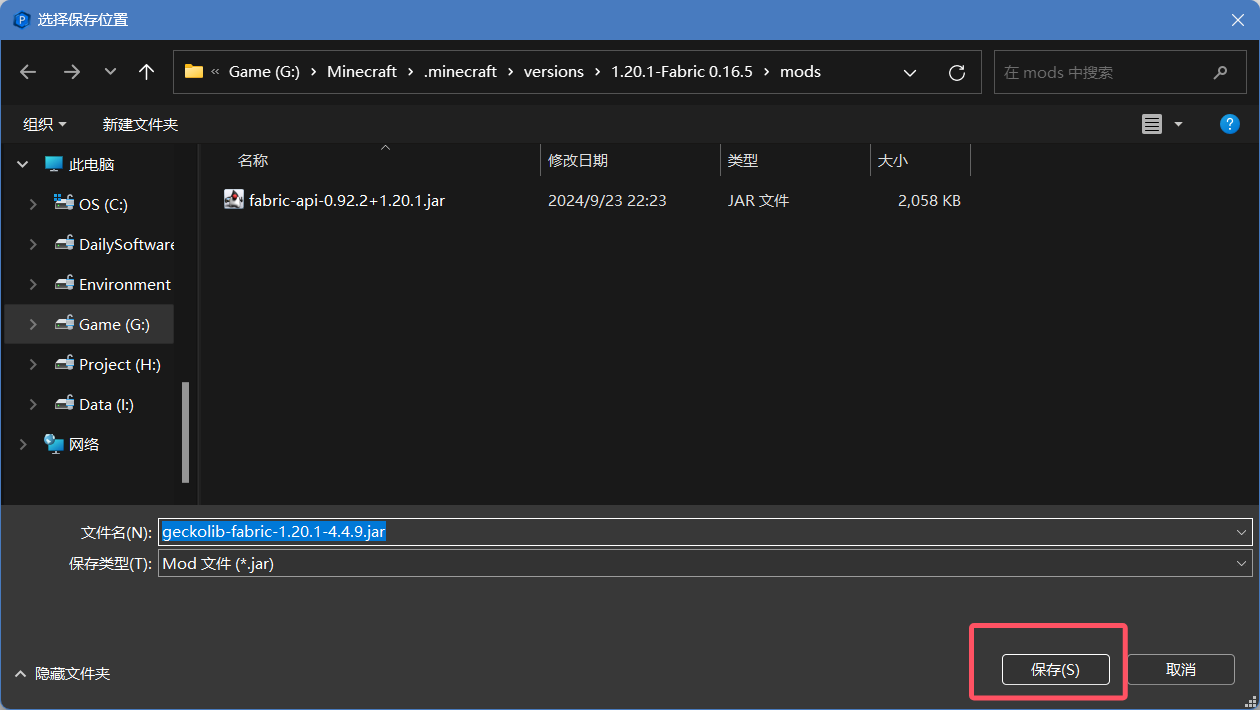This screenshot has height=710, width=1260.
Task: Click the date 2024/9/23 22:23 cell
Action: point(607,200)
